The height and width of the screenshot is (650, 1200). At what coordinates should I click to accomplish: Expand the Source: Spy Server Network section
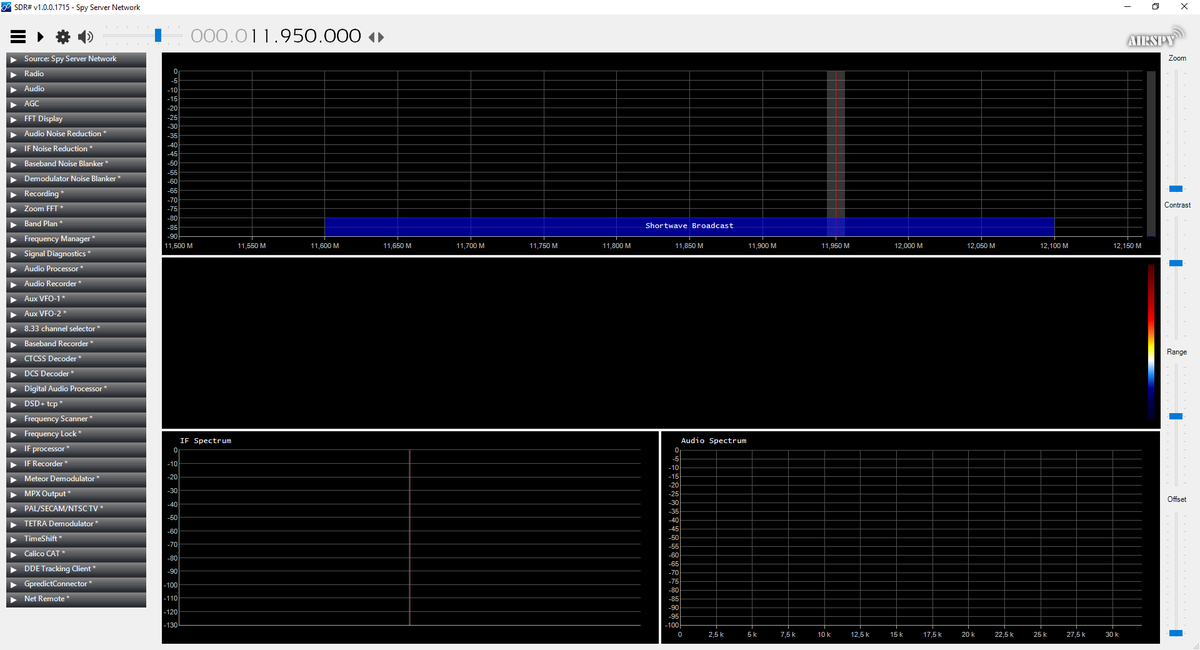[75, 58]
